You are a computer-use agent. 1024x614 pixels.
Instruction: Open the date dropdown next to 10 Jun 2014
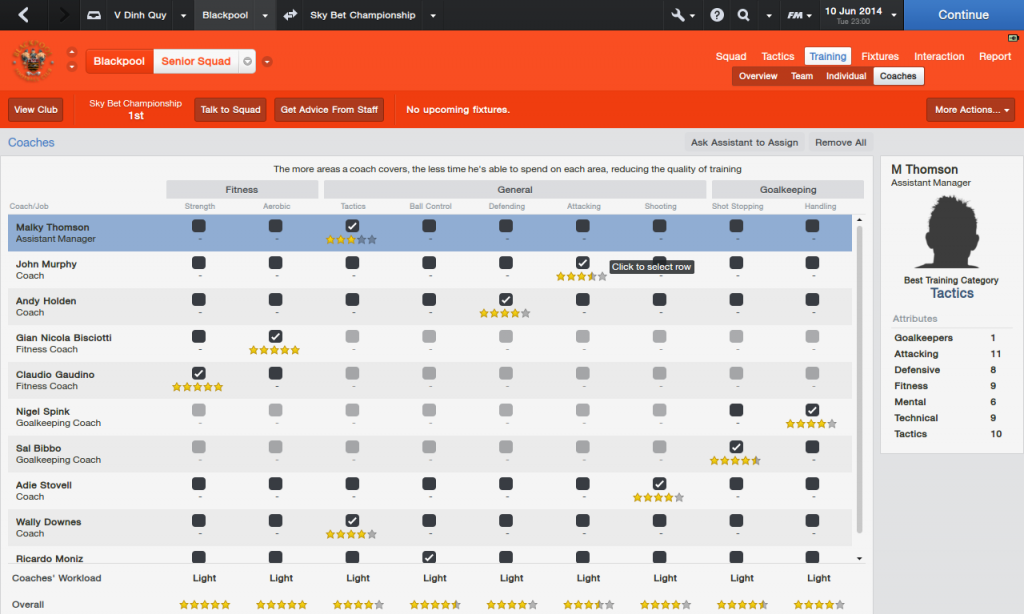(893, 15)
